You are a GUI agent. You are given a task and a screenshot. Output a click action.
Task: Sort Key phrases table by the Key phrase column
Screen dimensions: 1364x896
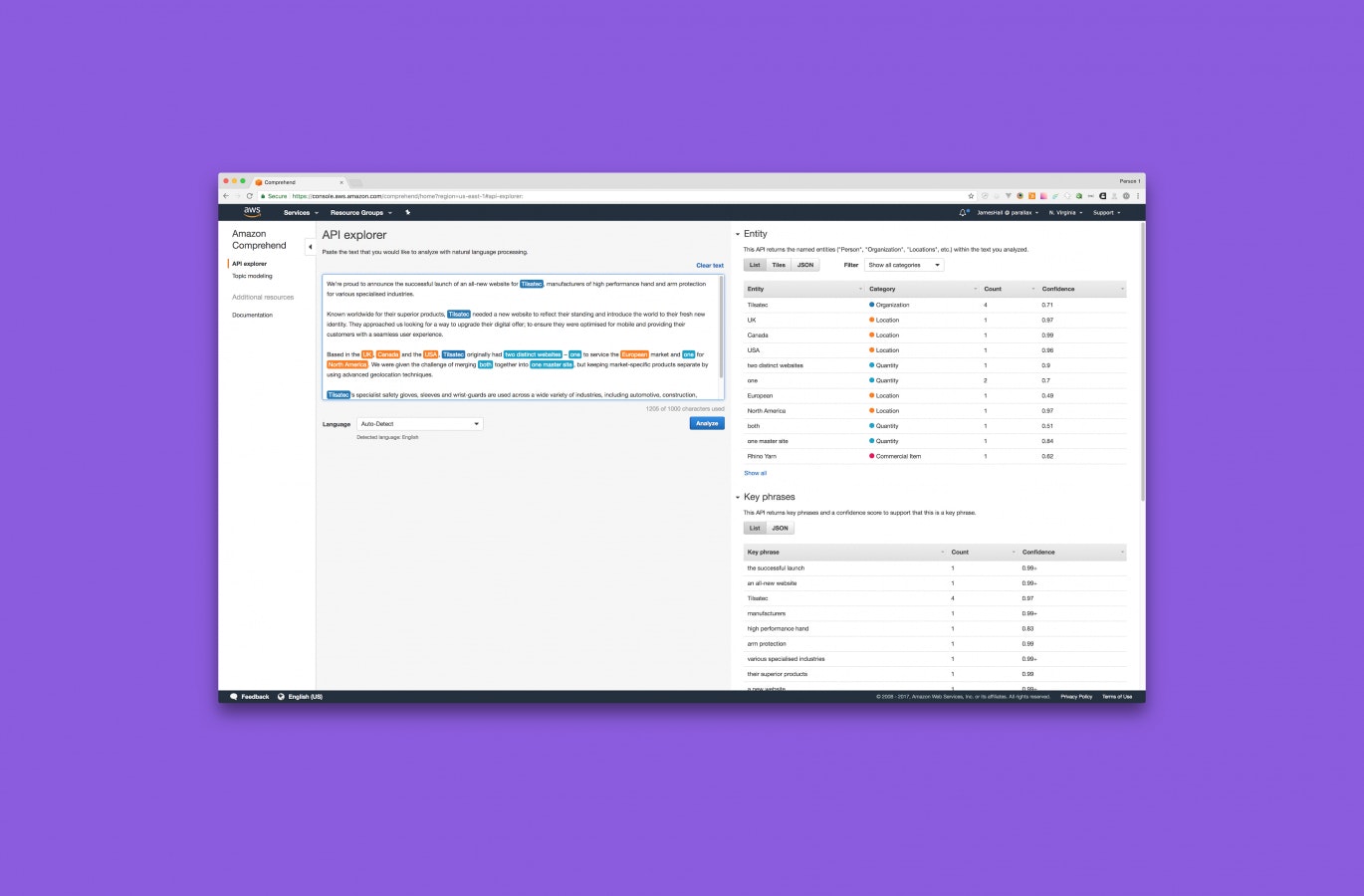[x=845, y=552]
